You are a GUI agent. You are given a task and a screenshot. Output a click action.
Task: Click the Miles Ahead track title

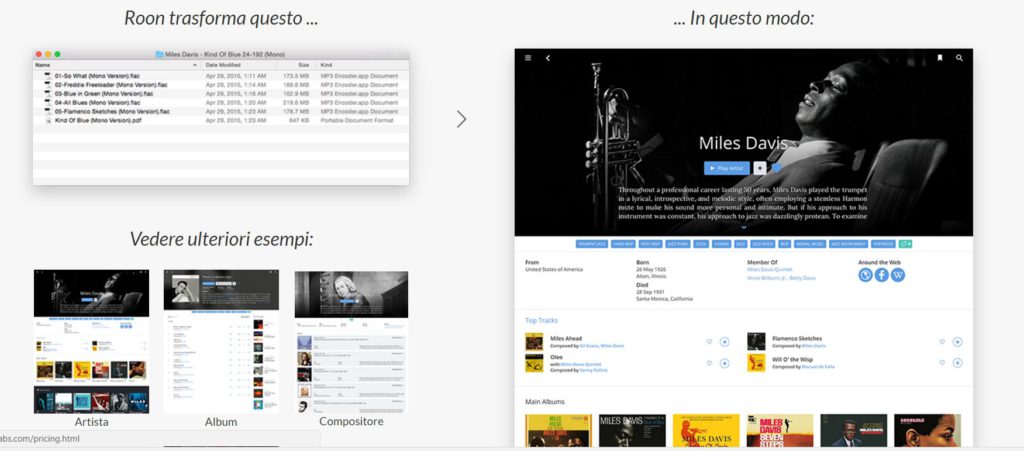[x=566, y=339]
